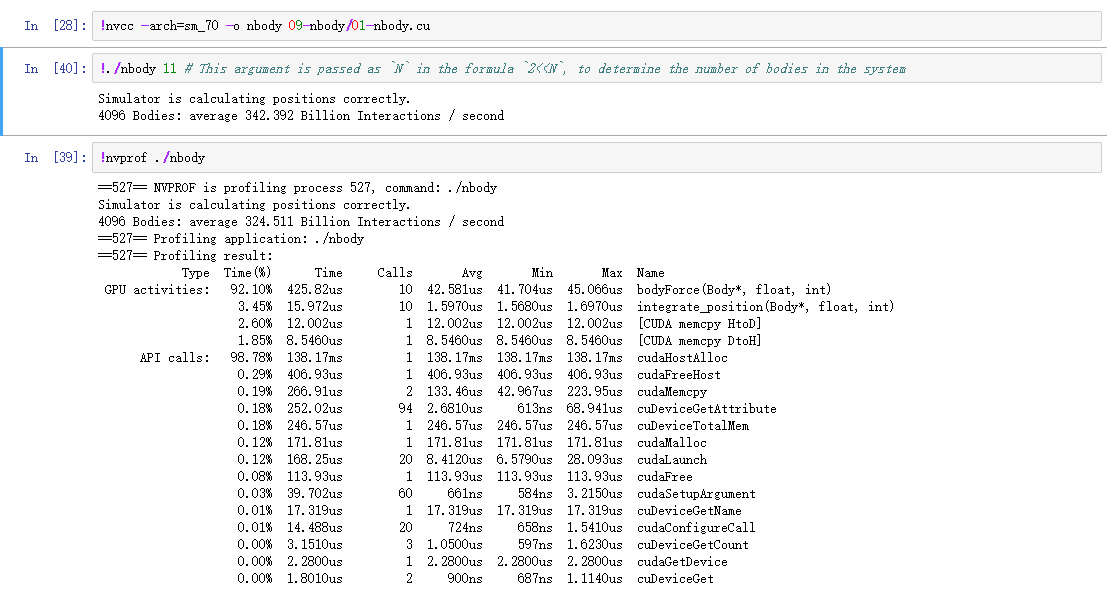The height and width of the screenshot is (605, 1107).
Task: Click the 'cudaMalloc' entry
Action: coord(671,443)
